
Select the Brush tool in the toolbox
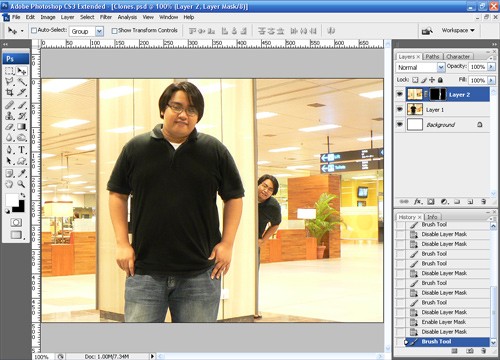click(22, 105)
